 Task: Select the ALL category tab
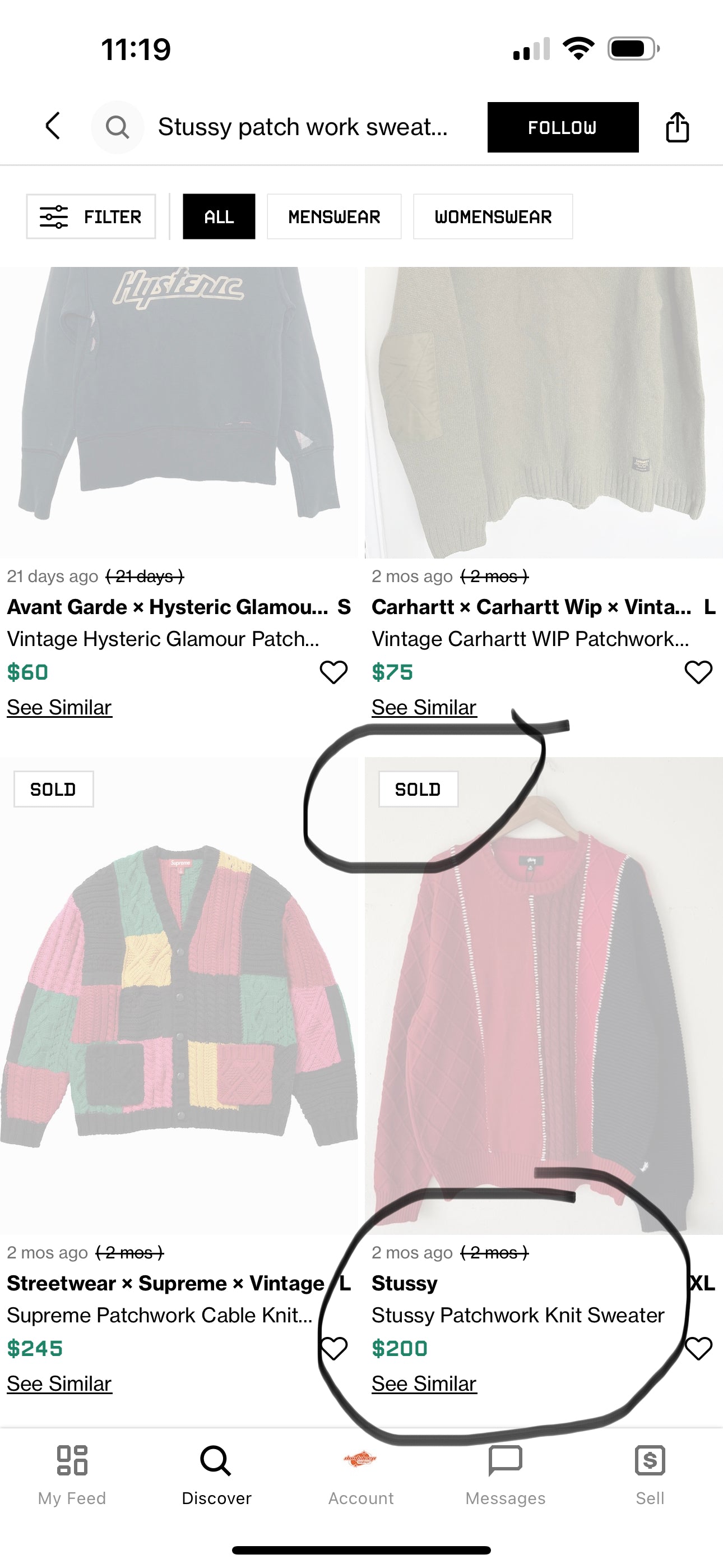tap(219, 216)
